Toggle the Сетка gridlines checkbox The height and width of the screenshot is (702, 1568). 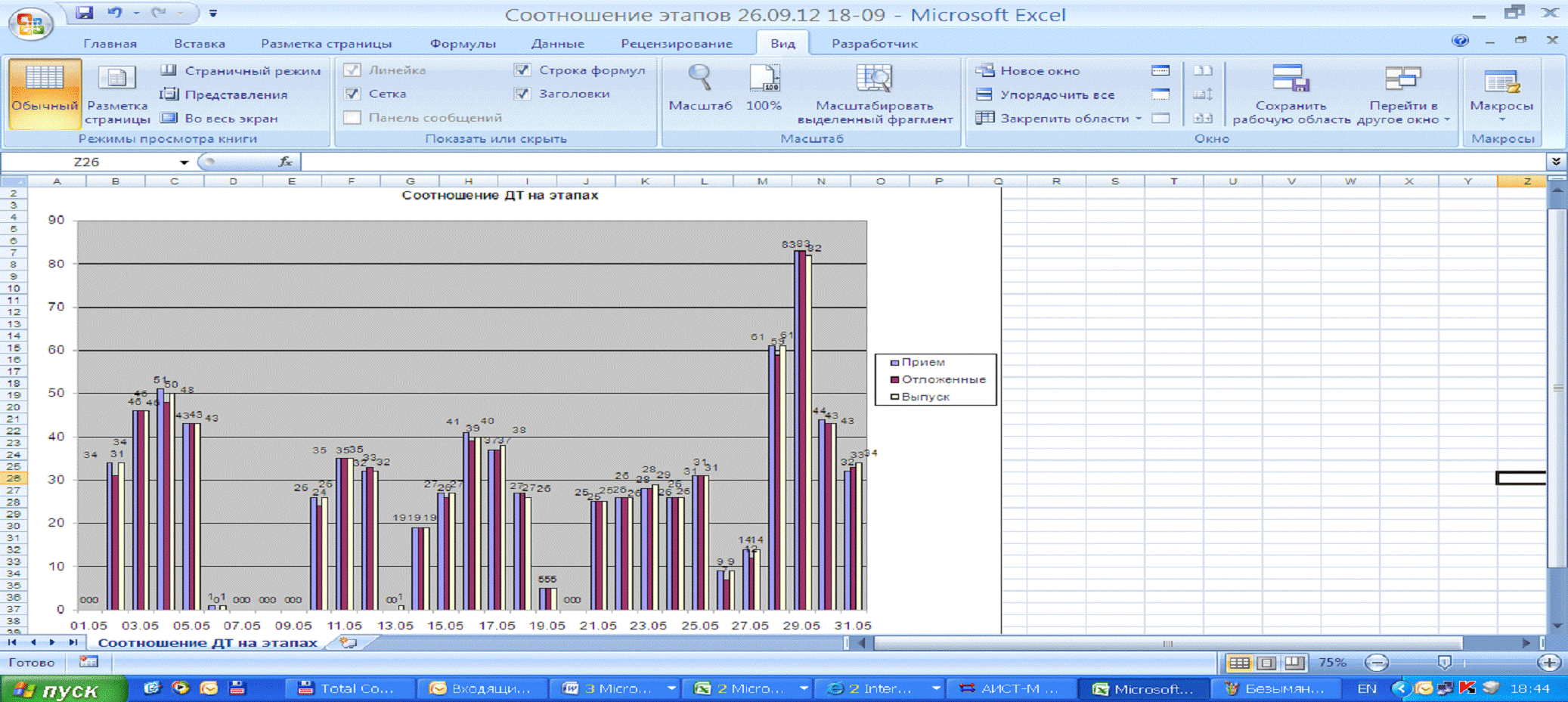click(x=352, y=94)
